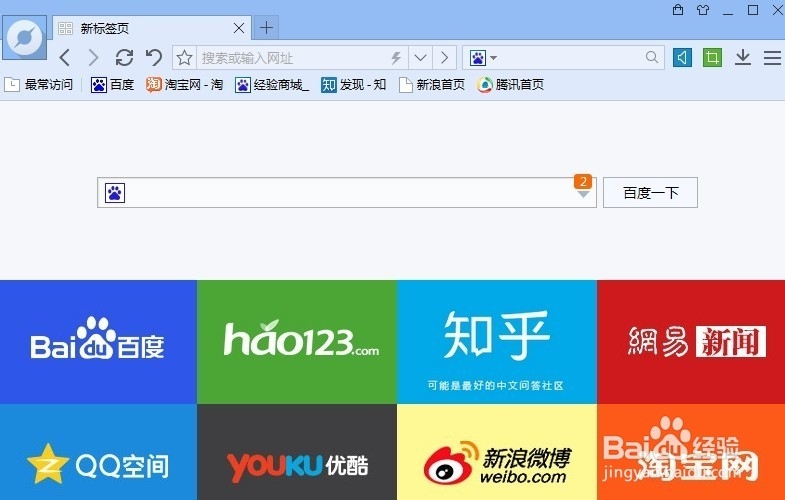Reload the page with refresh icon
The image size is (785, 500).
click(x=124, y=58)
